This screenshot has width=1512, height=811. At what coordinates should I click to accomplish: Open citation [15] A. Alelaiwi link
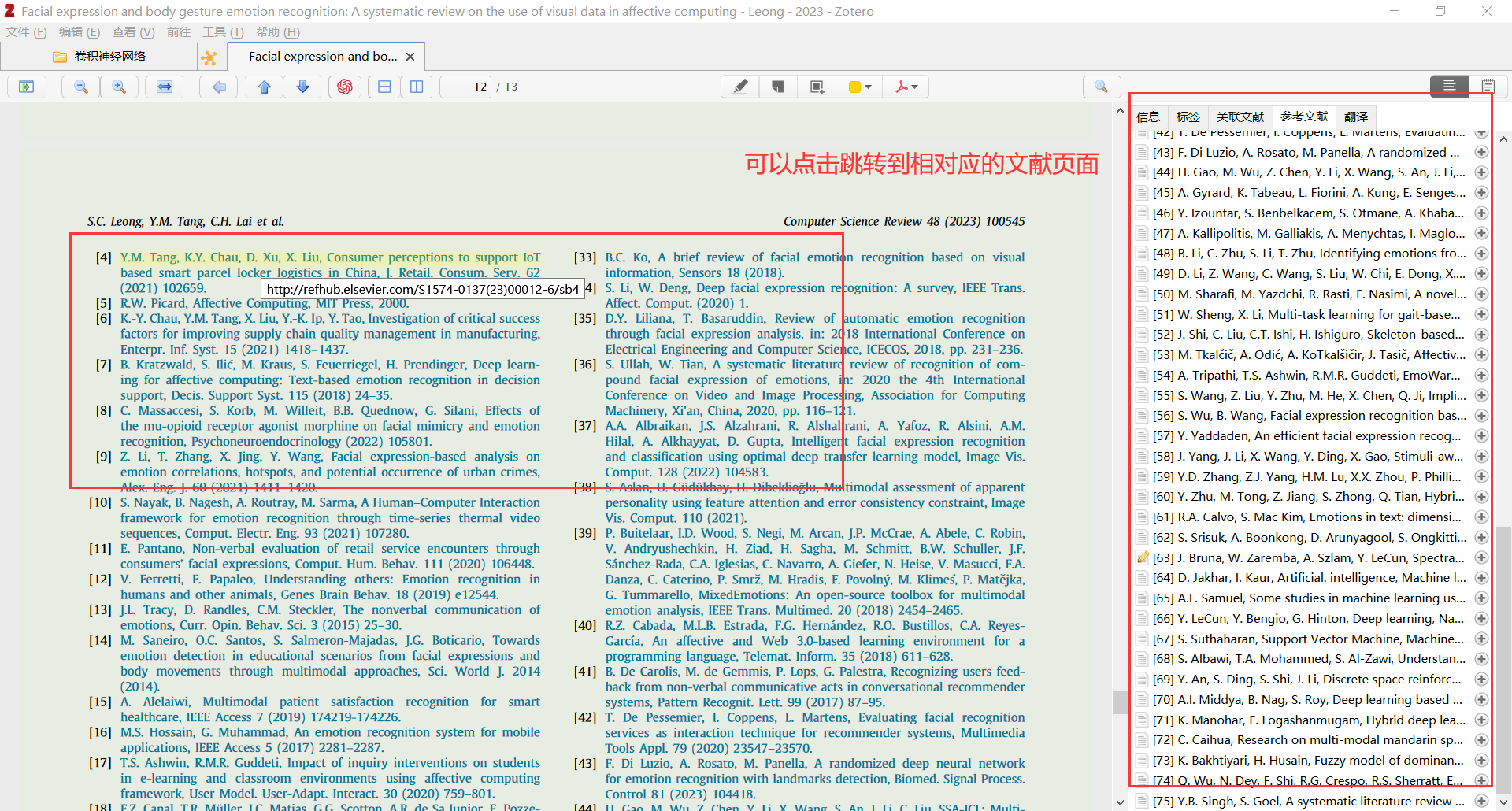(330, 709)
